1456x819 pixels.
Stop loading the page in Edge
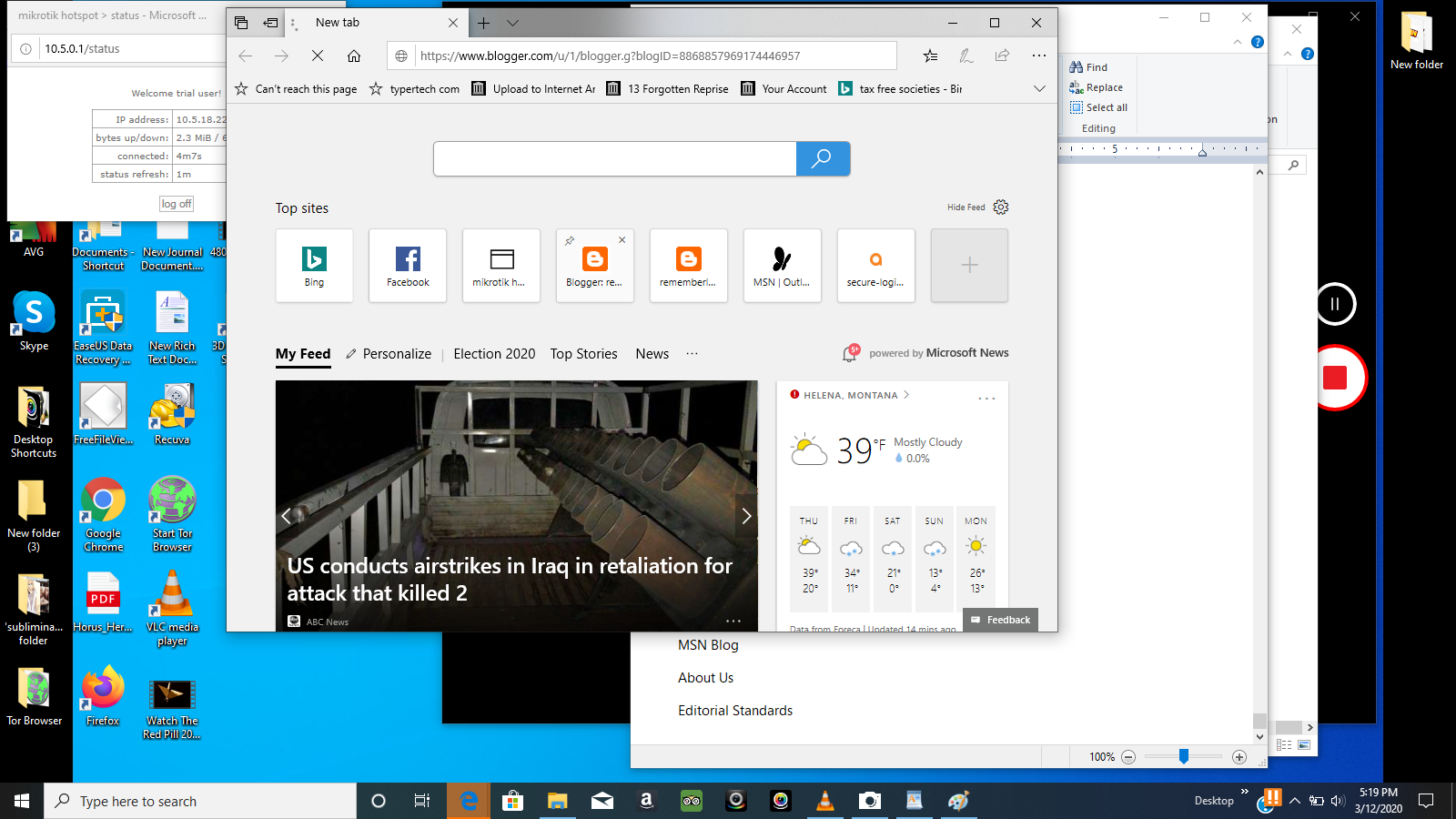tap(318, 56)
